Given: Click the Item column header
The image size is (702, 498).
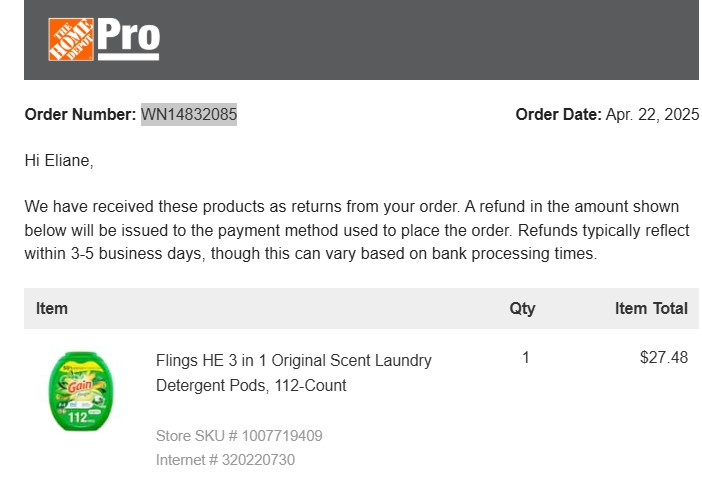Looking at the screenshot, I should 52,309.
